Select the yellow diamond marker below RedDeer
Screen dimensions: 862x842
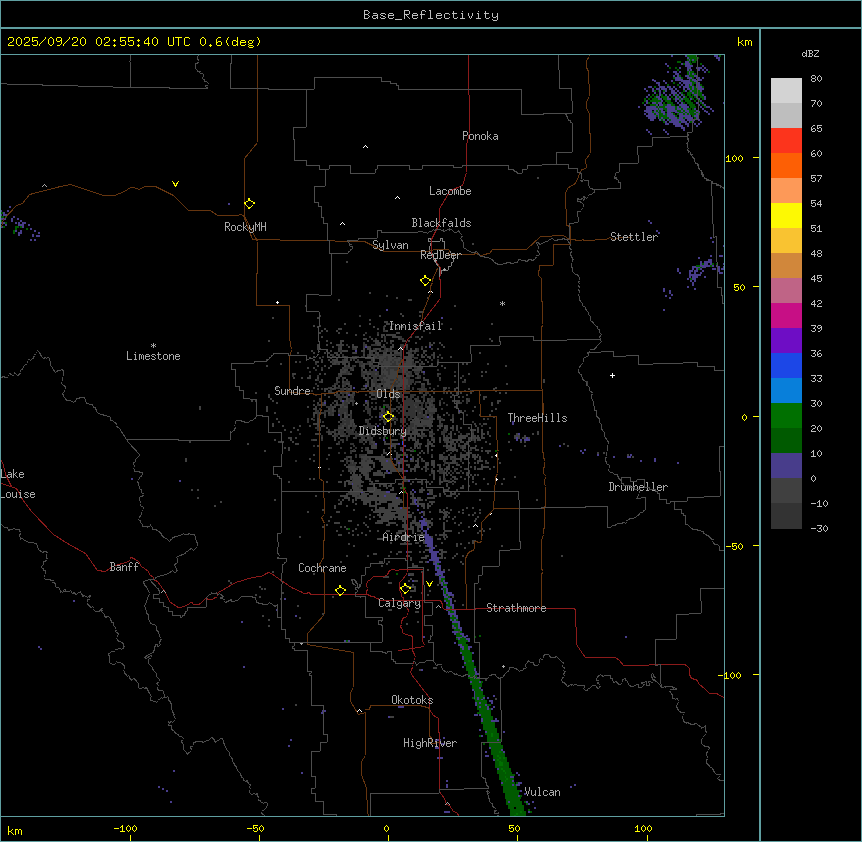426,281
